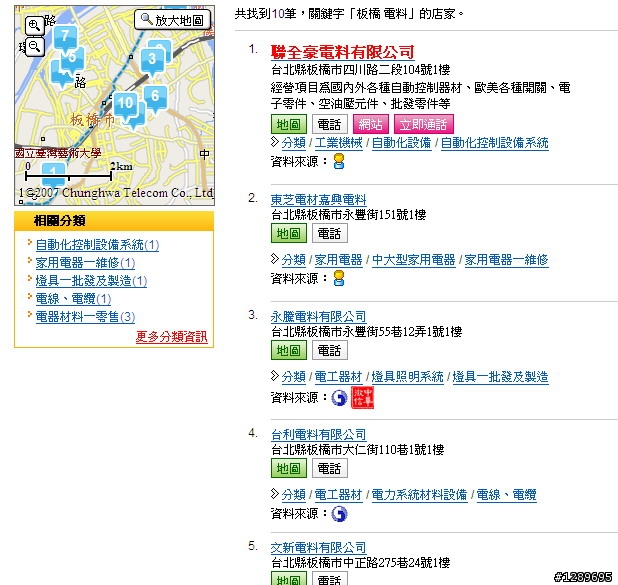This screenshot has height=585, width=618.
Task: Open 家用電器一維修 link in second result
Action: [x=506, y=260]
